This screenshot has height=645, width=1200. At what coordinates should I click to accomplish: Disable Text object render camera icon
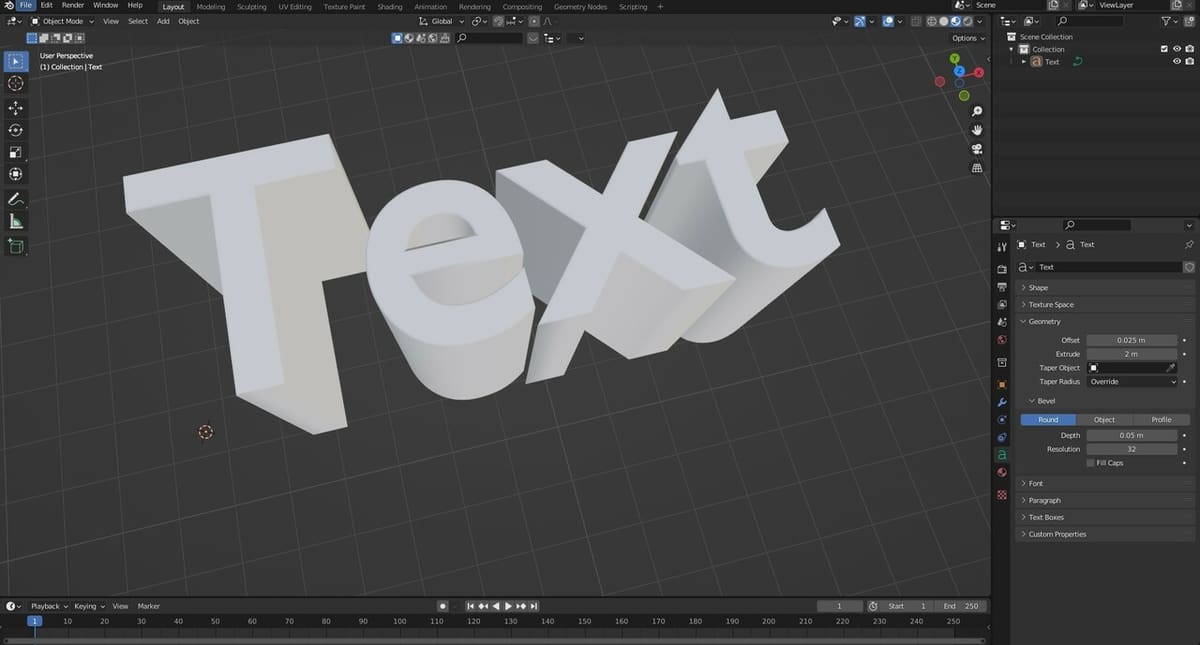coord(1189,62)
